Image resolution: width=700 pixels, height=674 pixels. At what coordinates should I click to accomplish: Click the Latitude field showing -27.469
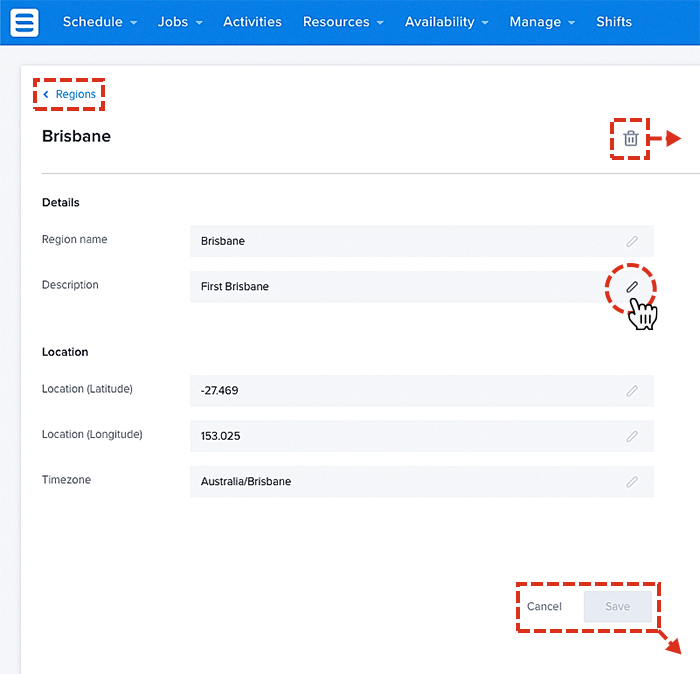pos(400,391)
